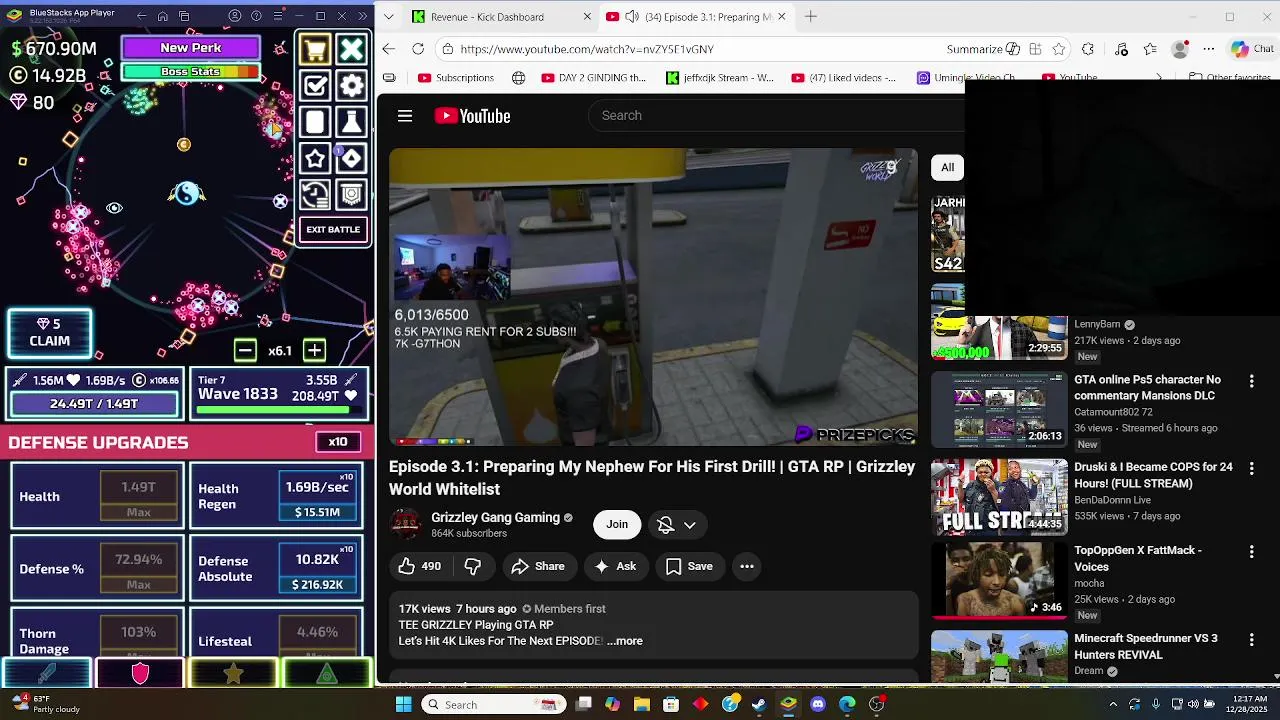Screen dimensions: 1280x720
Task: Open the diamond modules icon with notification badge
Action: tap(351, 158)
